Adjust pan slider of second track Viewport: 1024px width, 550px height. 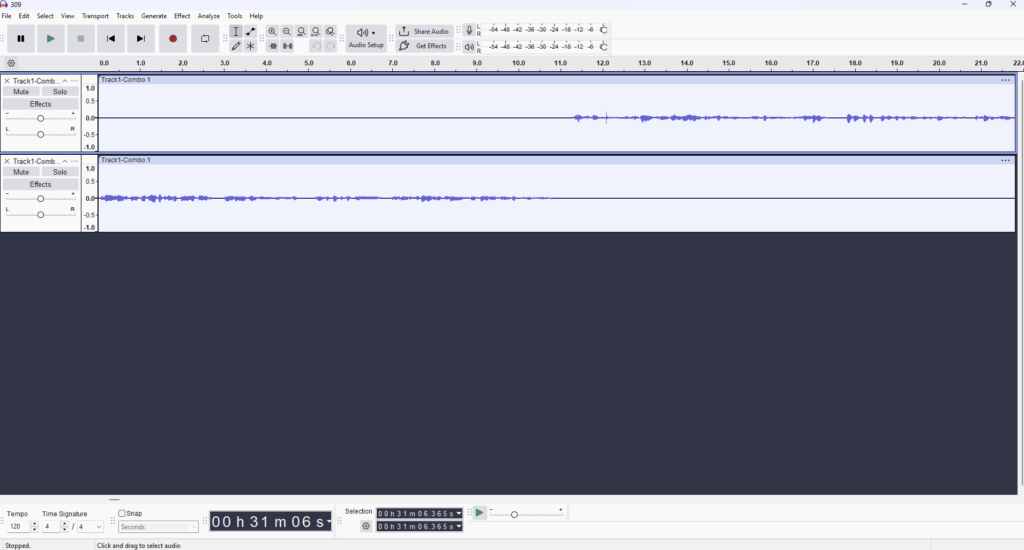pos(40,214)
